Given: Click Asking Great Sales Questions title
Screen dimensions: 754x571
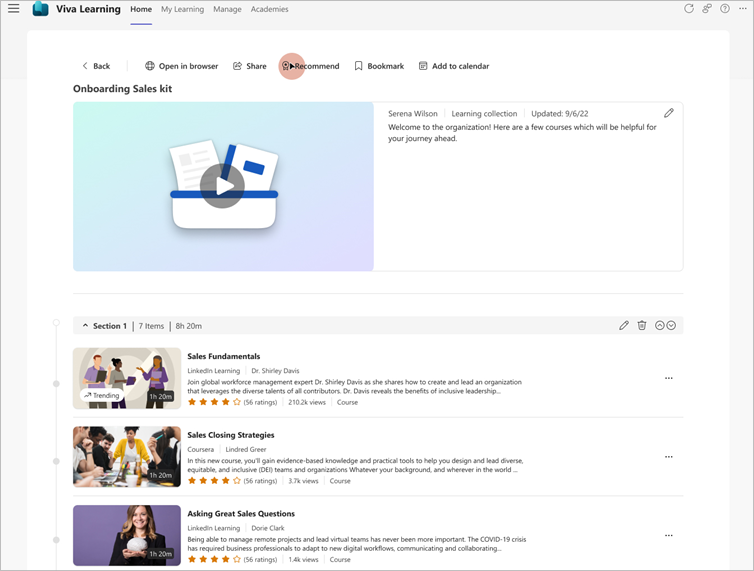Looking at the screenshot, I should [241, 514].
